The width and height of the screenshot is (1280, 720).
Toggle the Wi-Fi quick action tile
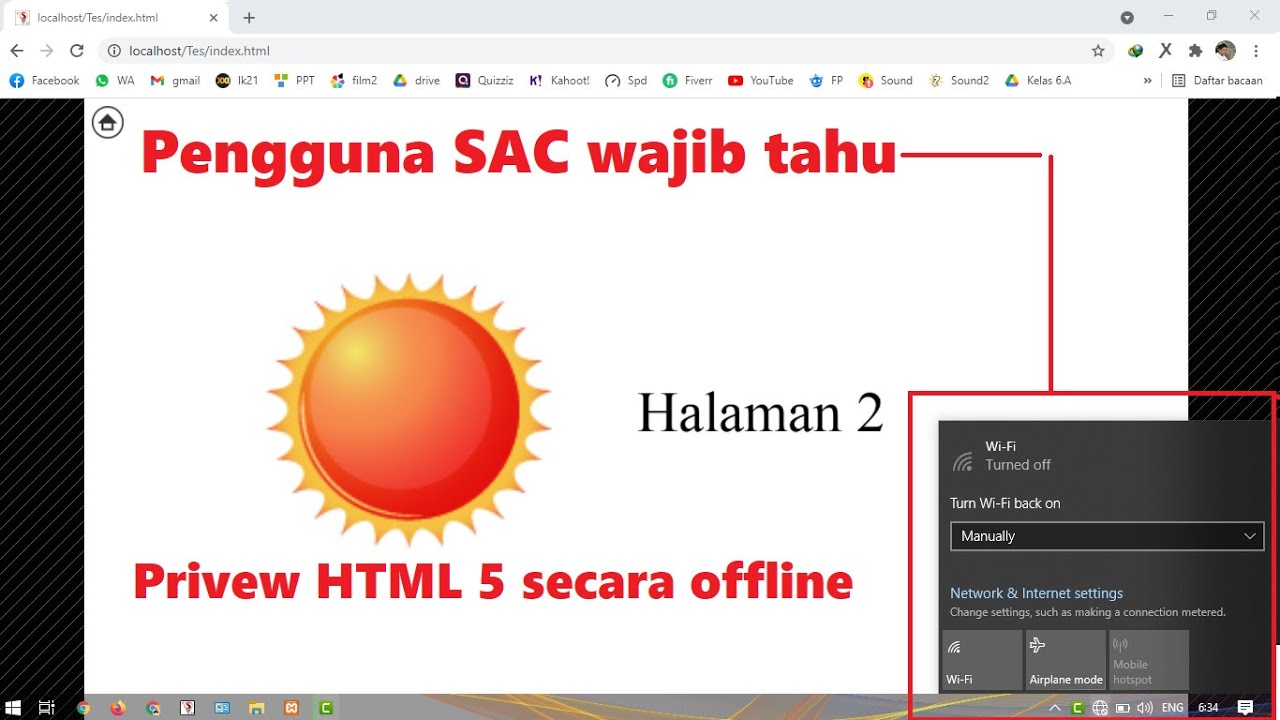coord(982,660)
